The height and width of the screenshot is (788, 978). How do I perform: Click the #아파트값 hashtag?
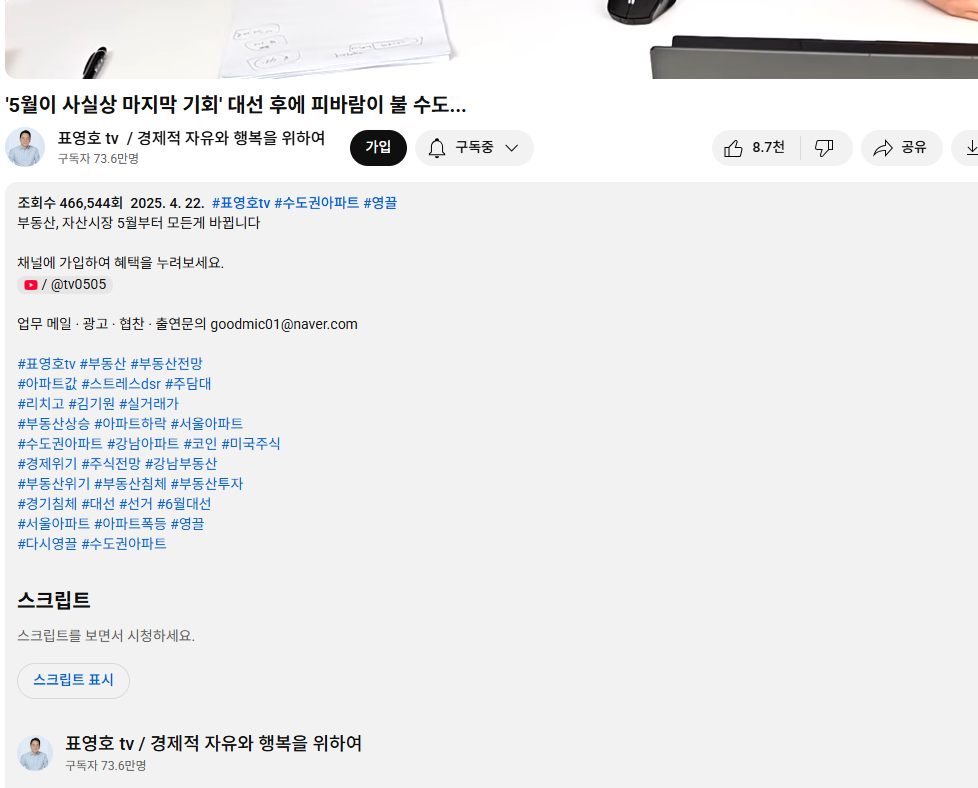[47, 384]
